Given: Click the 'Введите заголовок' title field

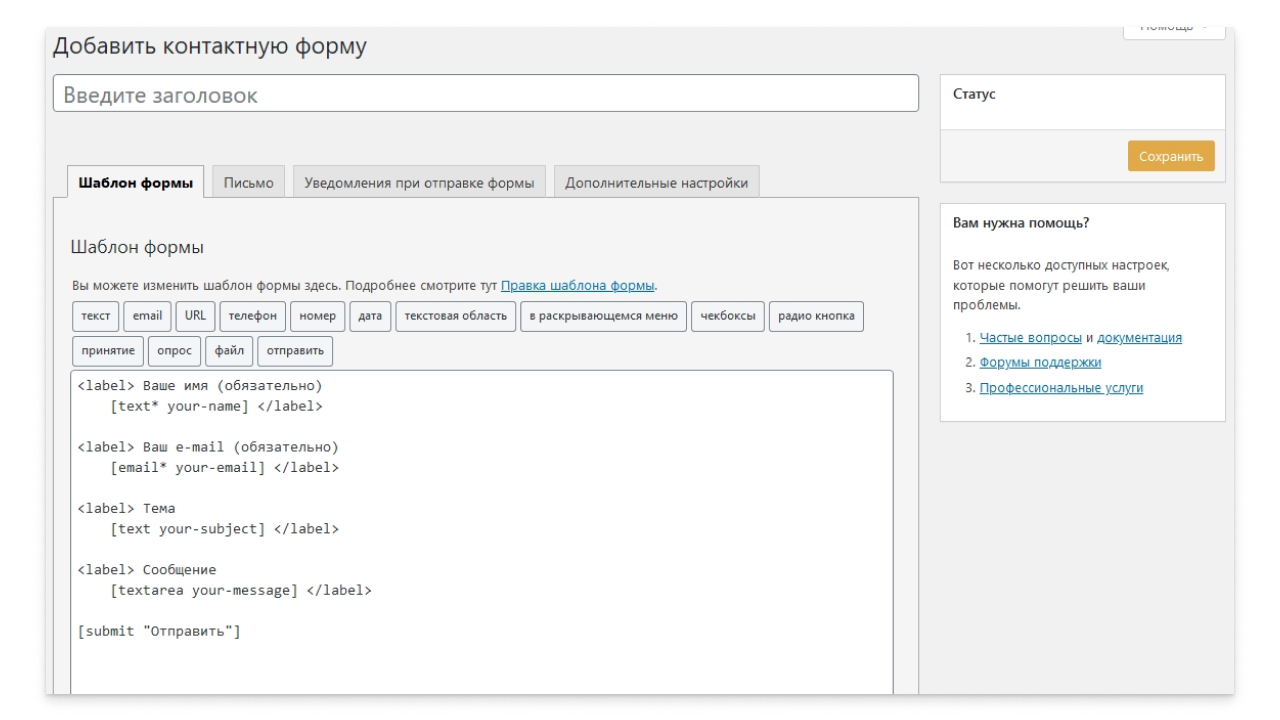Looking at the screenshot, I should click(x=485, y=95).
